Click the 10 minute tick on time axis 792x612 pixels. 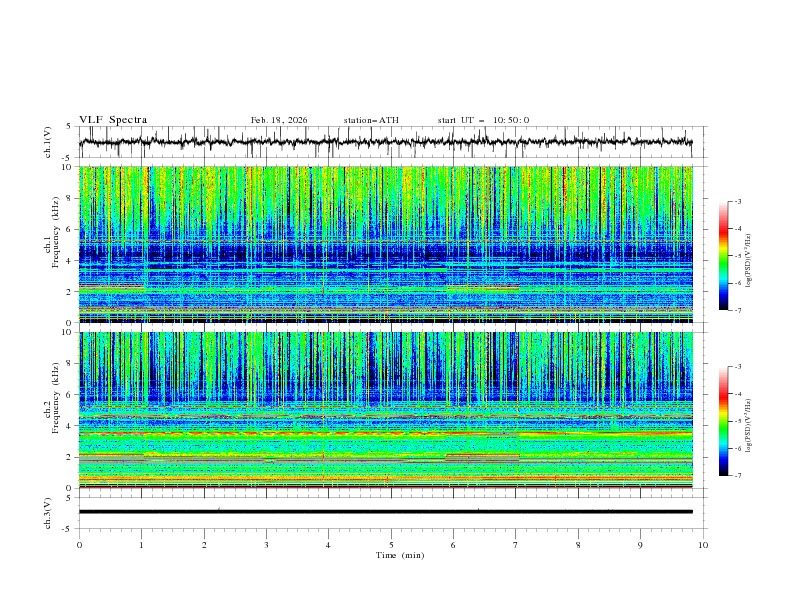pyautogui.click(x=703, y=545)
